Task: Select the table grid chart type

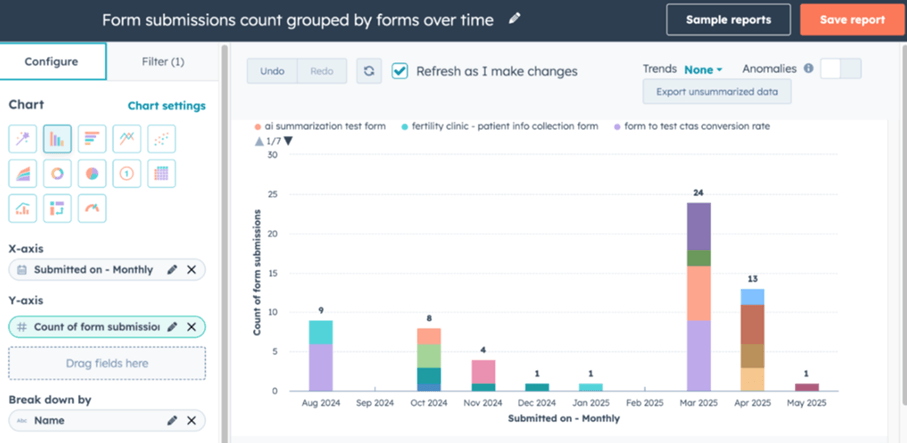Action: 161,173
